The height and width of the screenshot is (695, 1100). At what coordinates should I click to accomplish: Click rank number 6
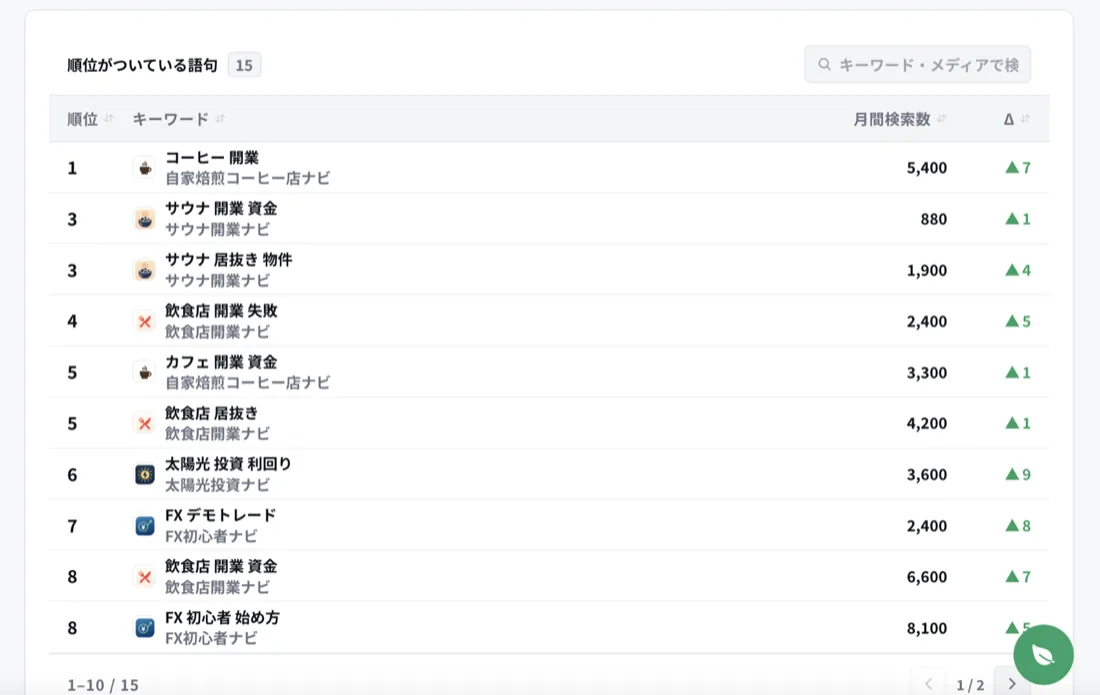point(72,475)
